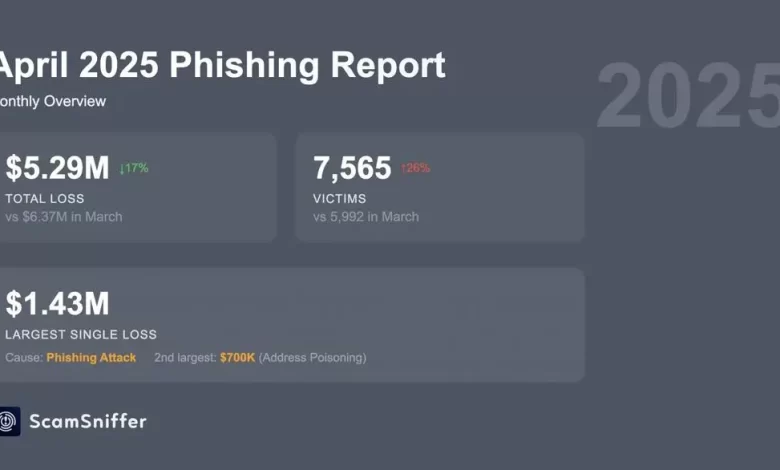Click the orange Phishing Attack cause text

[x=91, y=358]
